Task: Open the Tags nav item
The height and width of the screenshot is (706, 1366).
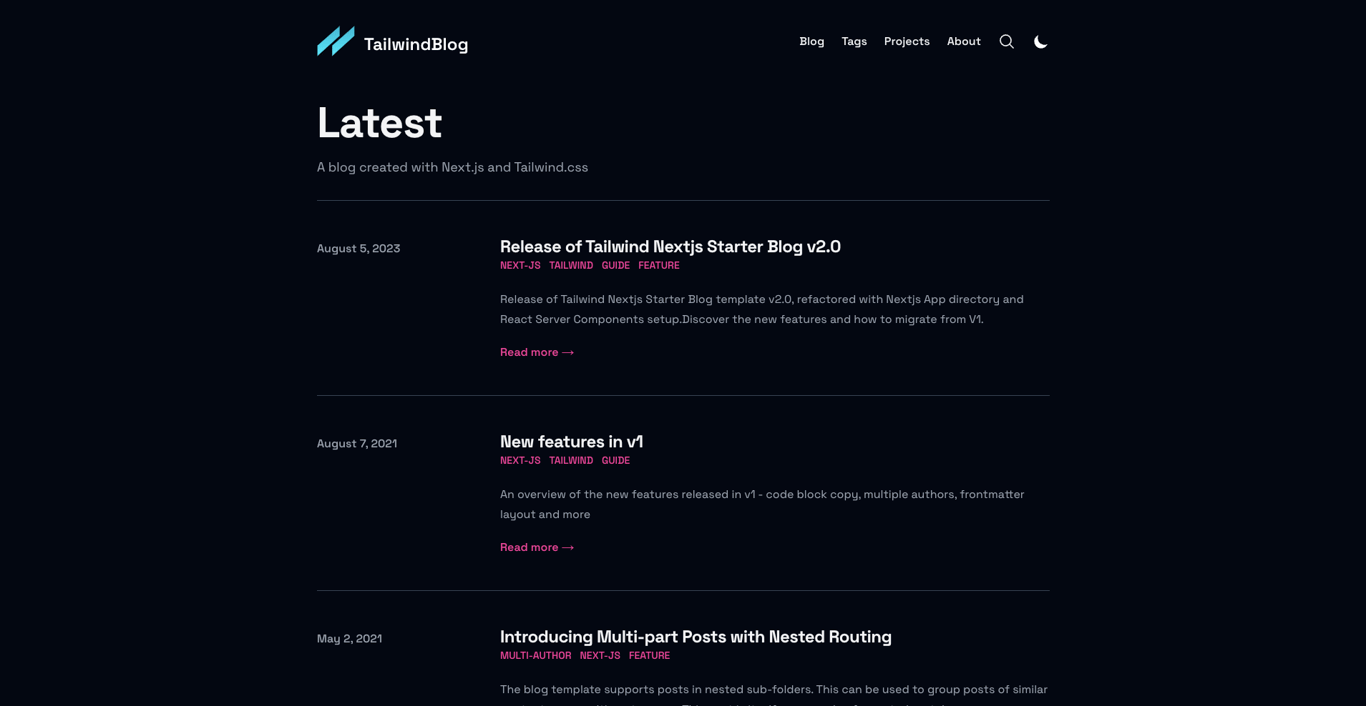Action: (854, 41)
